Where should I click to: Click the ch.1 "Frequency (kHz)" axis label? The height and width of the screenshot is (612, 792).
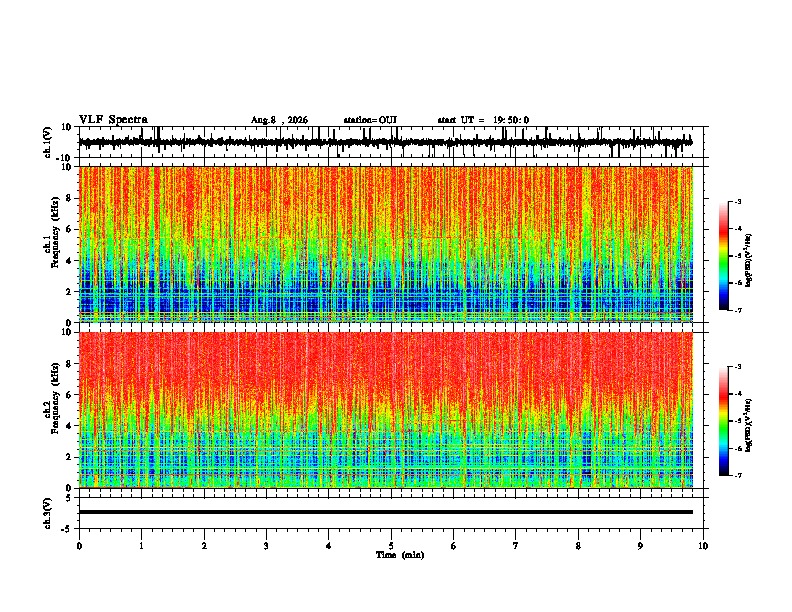55,232
